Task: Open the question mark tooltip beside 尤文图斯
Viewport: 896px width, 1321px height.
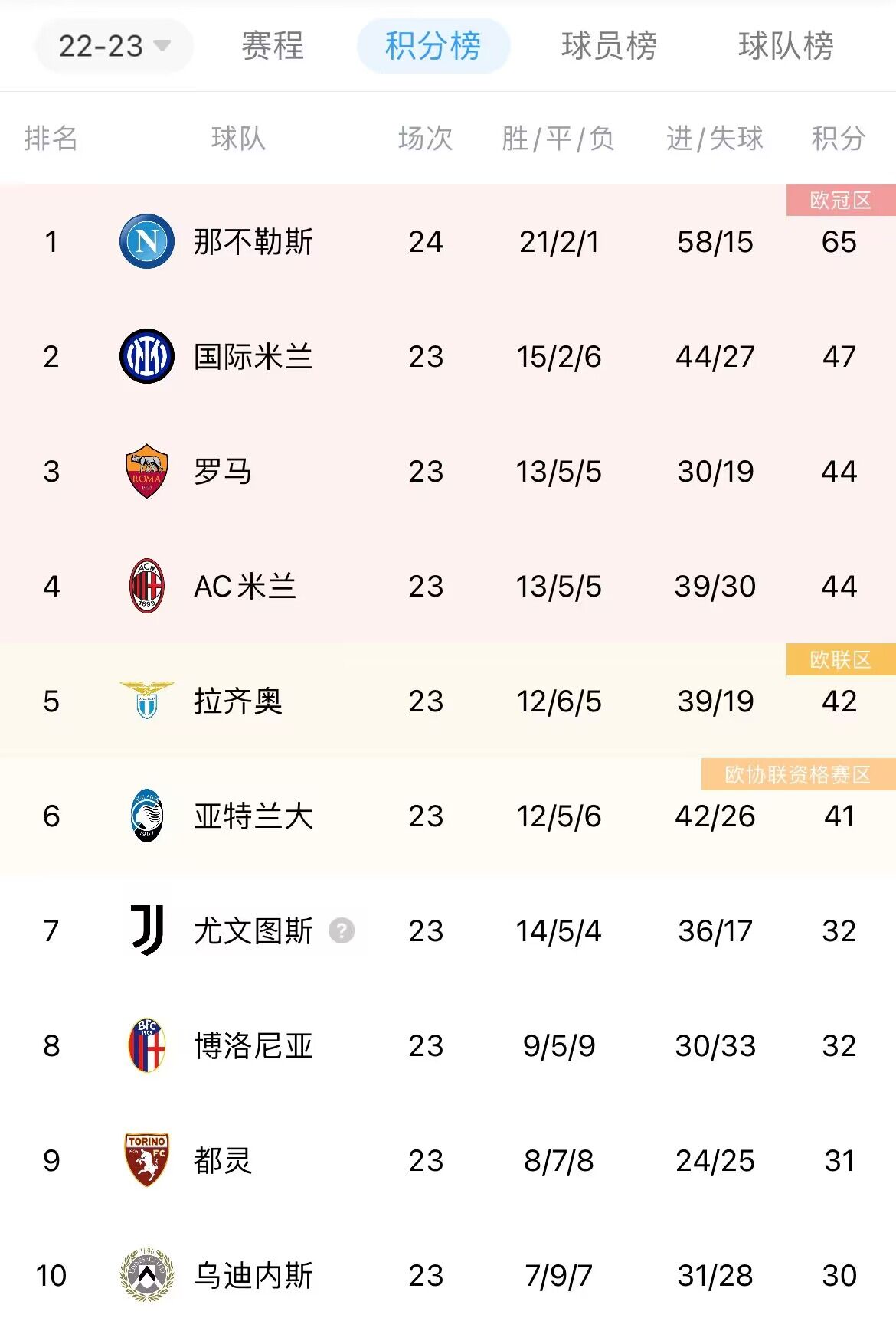Action: tap(342, 931)
